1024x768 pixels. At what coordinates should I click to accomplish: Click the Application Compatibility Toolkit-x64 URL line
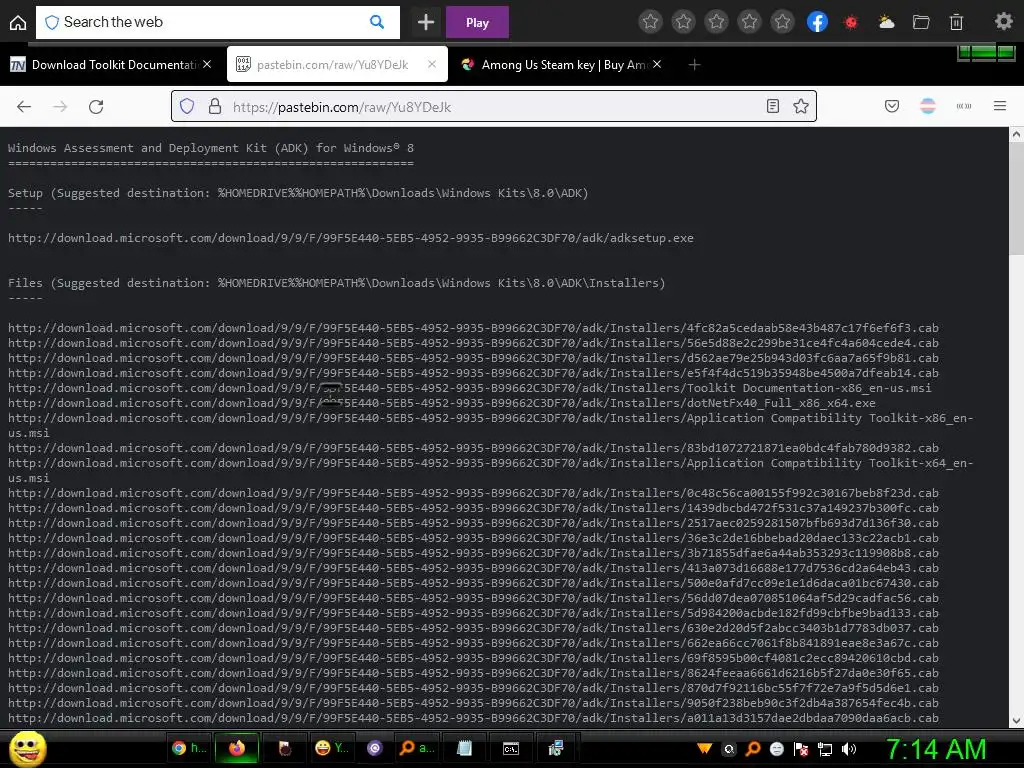click(x=490, y=470)
